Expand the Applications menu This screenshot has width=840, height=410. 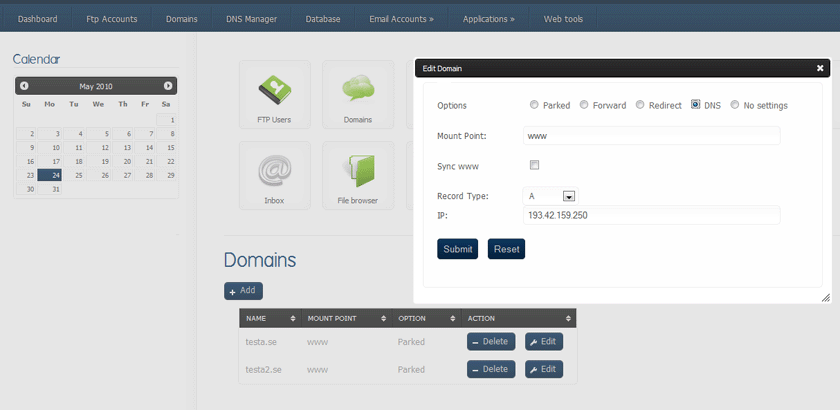489,19
